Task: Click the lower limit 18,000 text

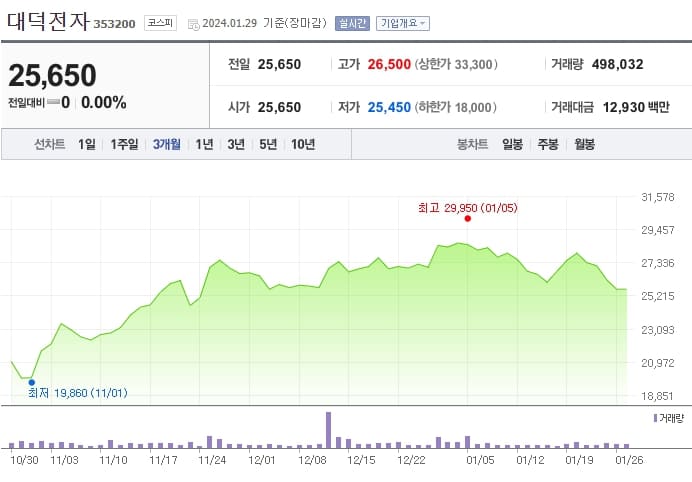Action: pyautogui.click(x=455, y=107)
